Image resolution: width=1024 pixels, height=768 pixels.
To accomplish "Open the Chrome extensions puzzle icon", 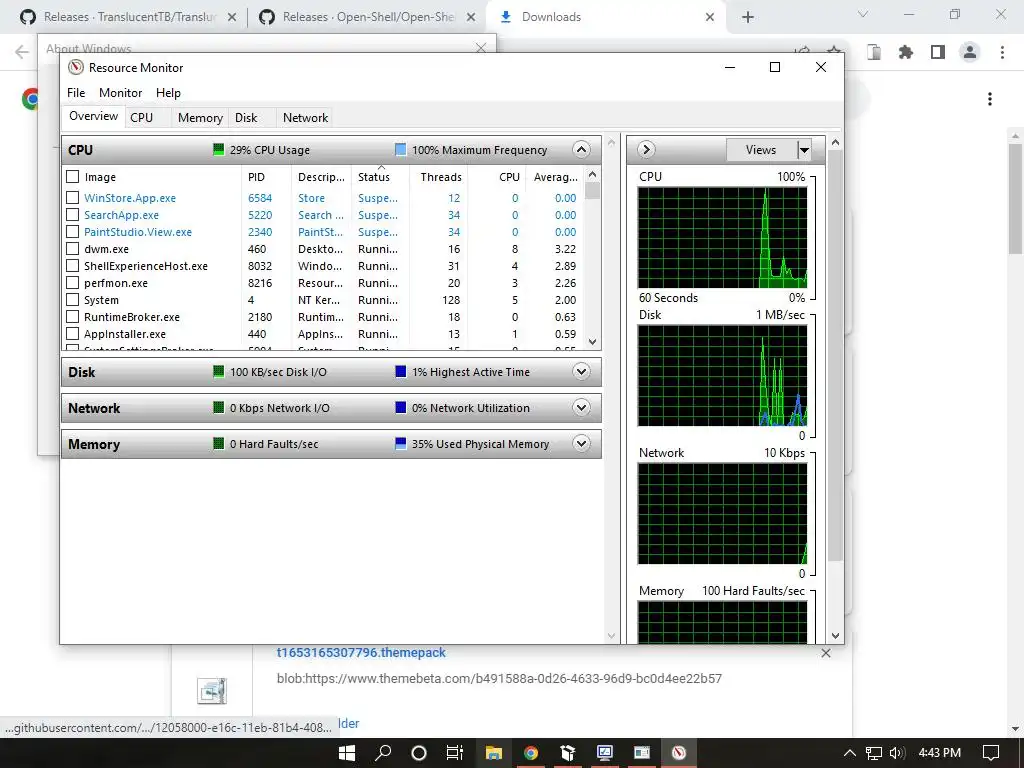I will coord(906,52).
